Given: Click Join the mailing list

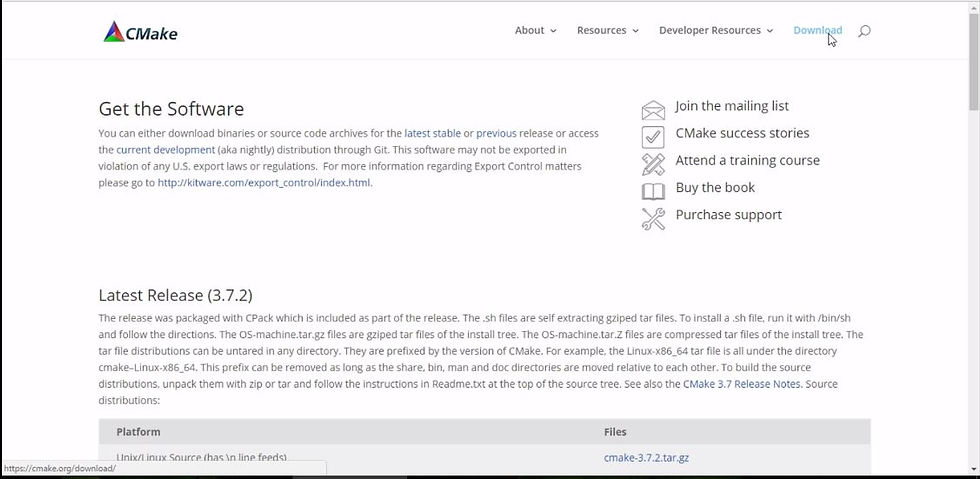Looking at the screenshot, I should pos(732,106).
